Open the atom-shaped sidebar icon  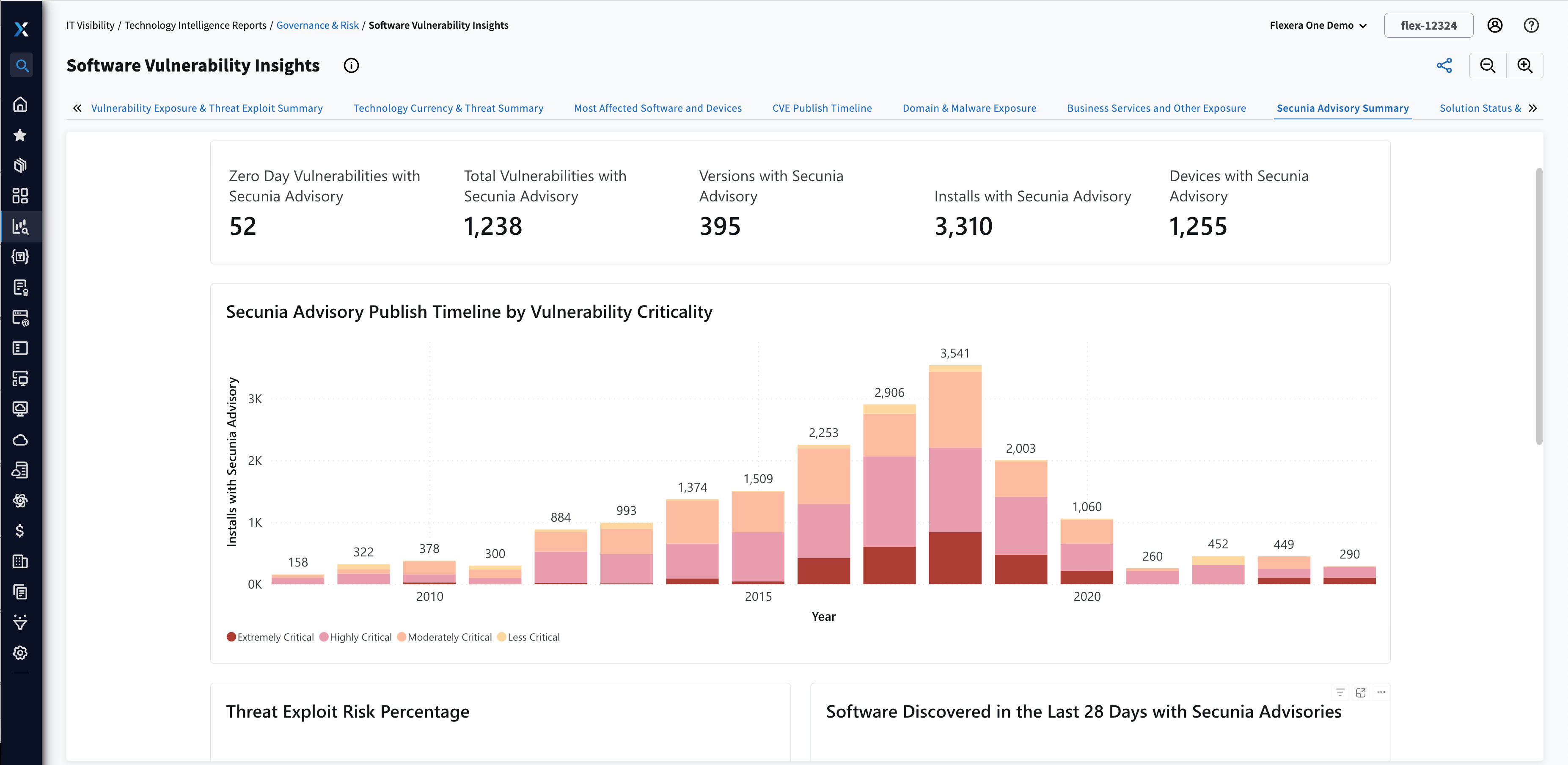(21, 500)
